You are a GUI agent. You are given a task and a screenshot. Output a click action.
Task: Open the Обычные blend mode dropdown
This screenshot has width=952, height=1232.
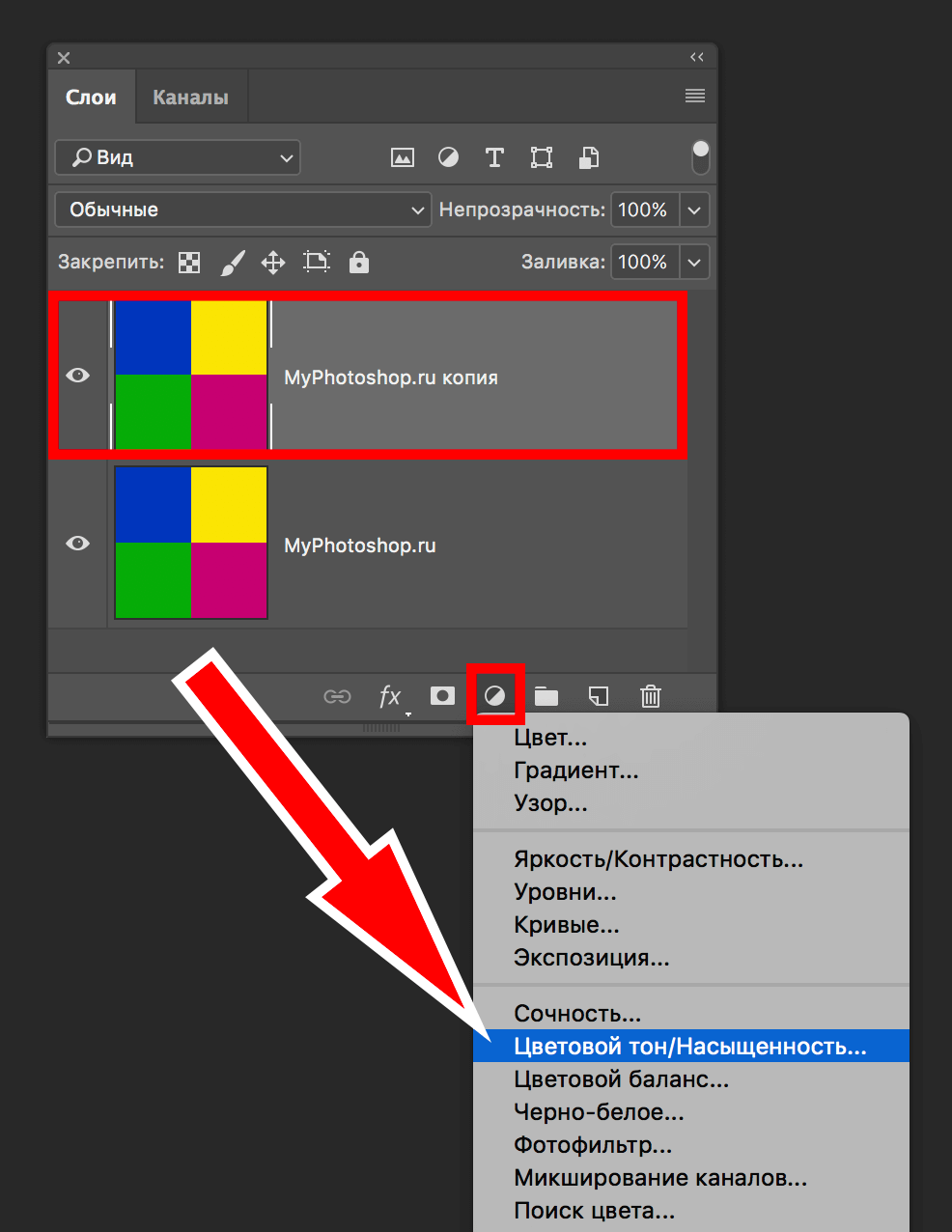tap(242, 210)
